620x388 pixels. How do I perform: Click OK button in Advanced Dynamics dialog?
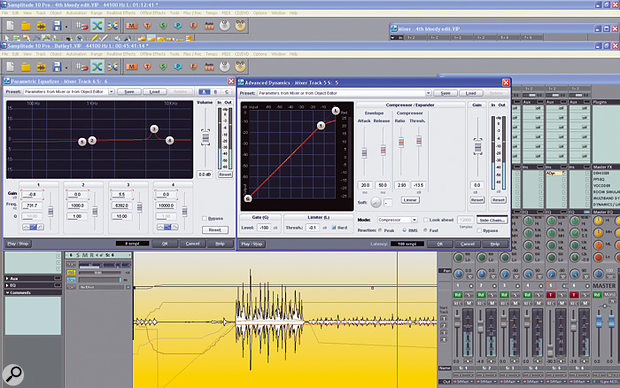[x=439, y=244]
